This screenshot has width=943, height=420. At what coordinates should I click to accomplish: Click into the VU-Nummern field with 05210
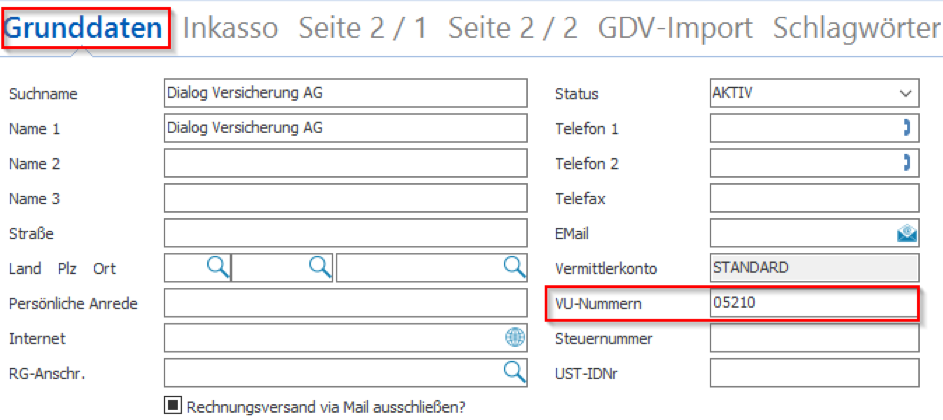click(x=813, y=303)
